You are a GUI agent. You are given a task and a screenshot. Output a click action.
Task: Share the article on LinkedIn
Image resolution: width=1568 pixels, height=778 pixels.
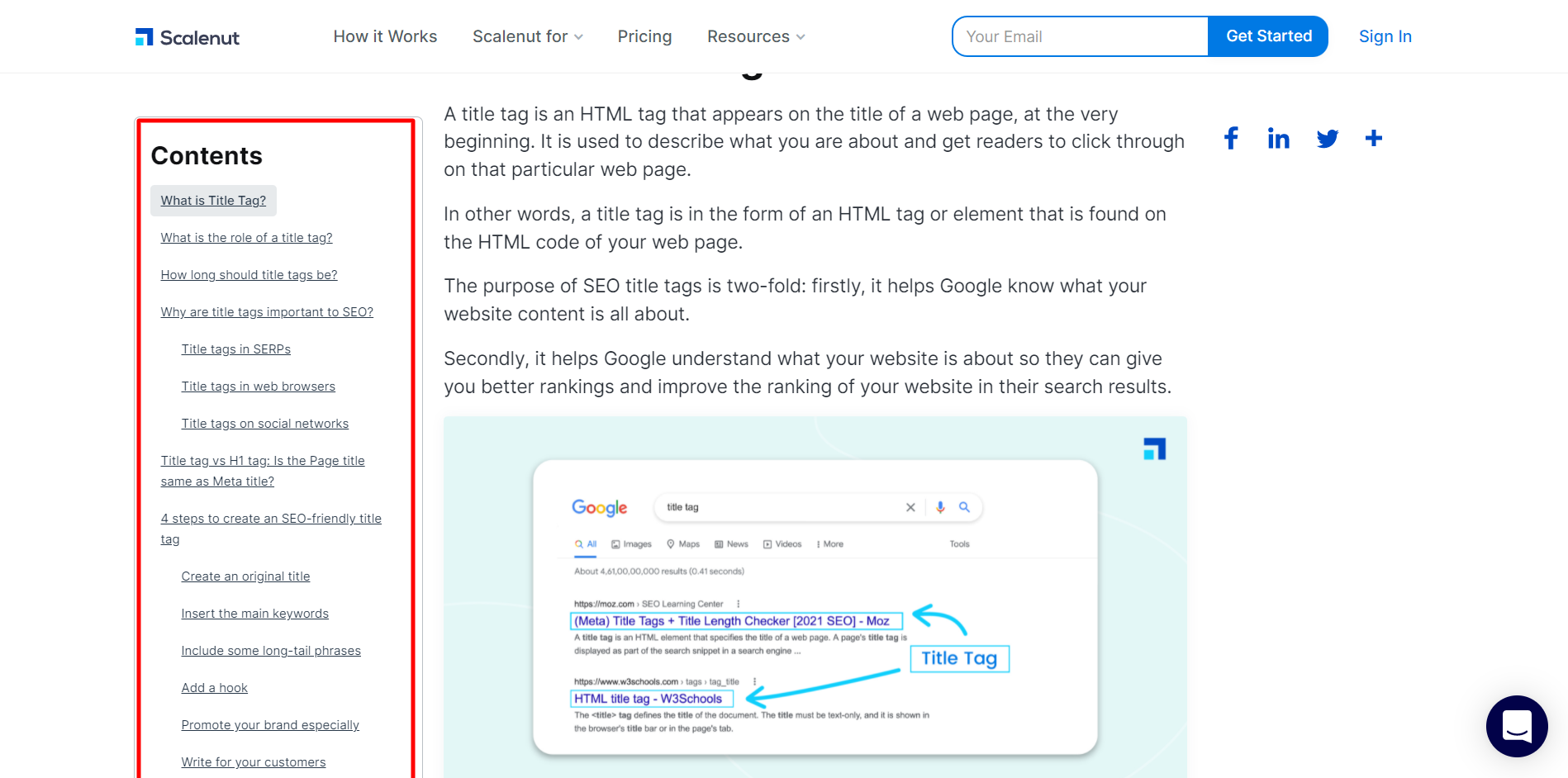click(1278, 138)
